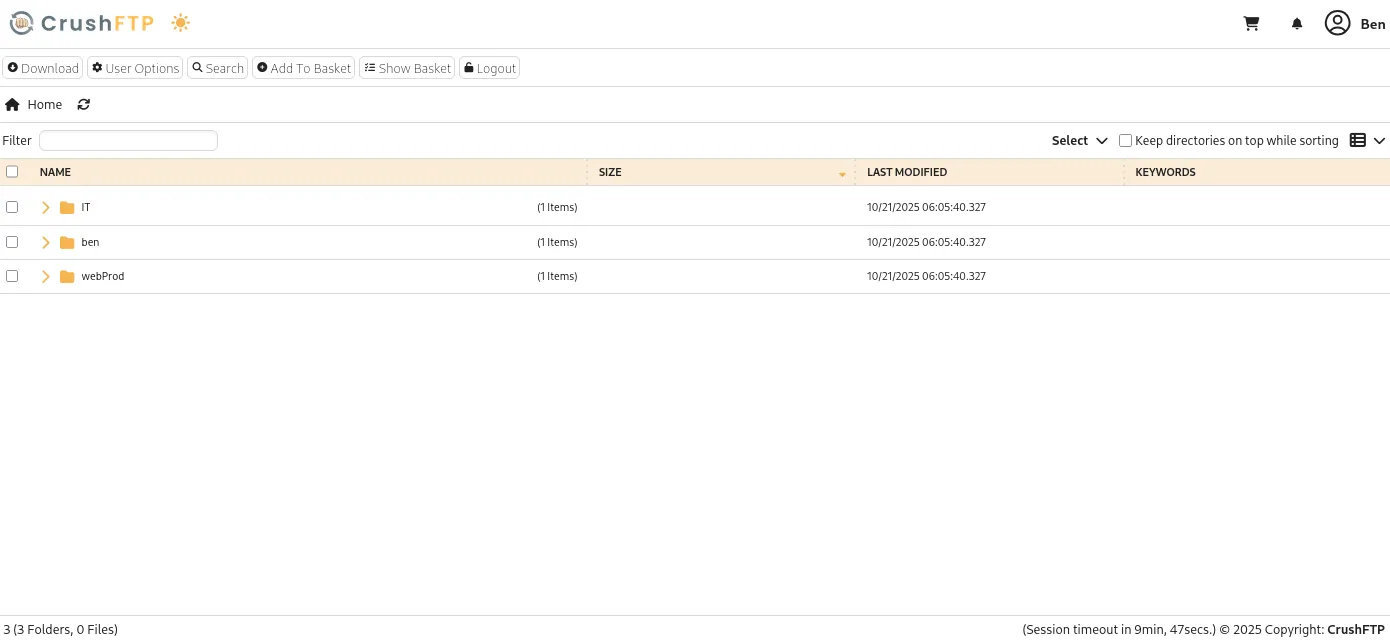This screenshot has height=640, width=1390.
Task: Click Show Basket
Action: click(x=407, y=68)
